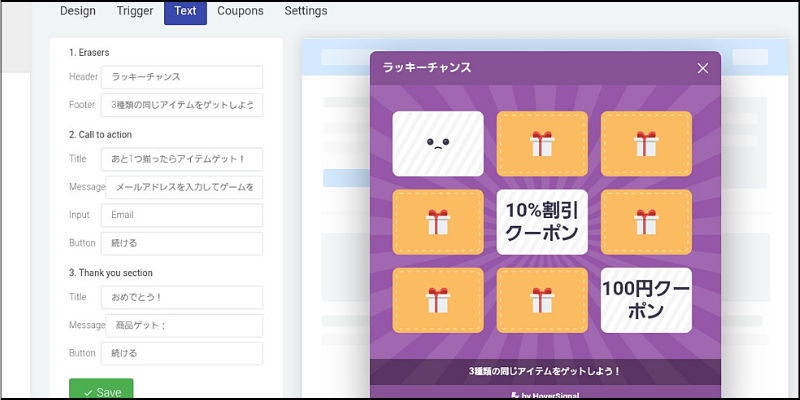Go to the Settings tab
Screen dimensions: 800x400
[306, 11]
